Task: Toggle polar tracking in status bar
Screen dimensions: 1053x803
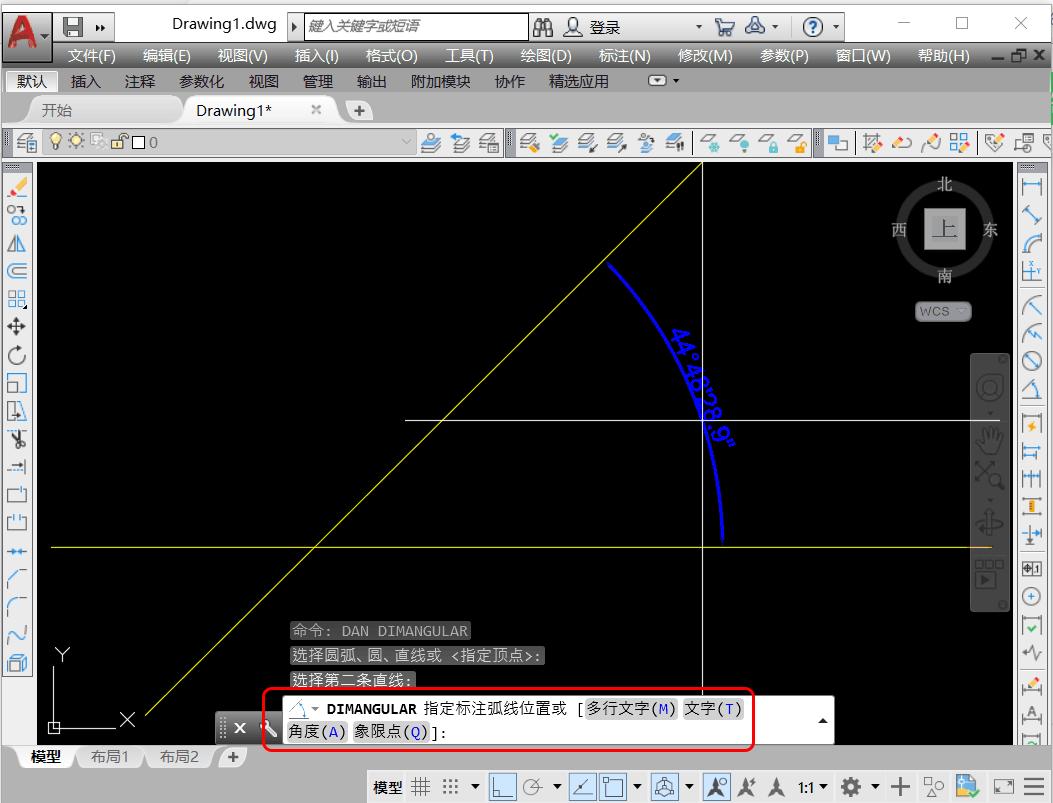Action: pos(533,787)
